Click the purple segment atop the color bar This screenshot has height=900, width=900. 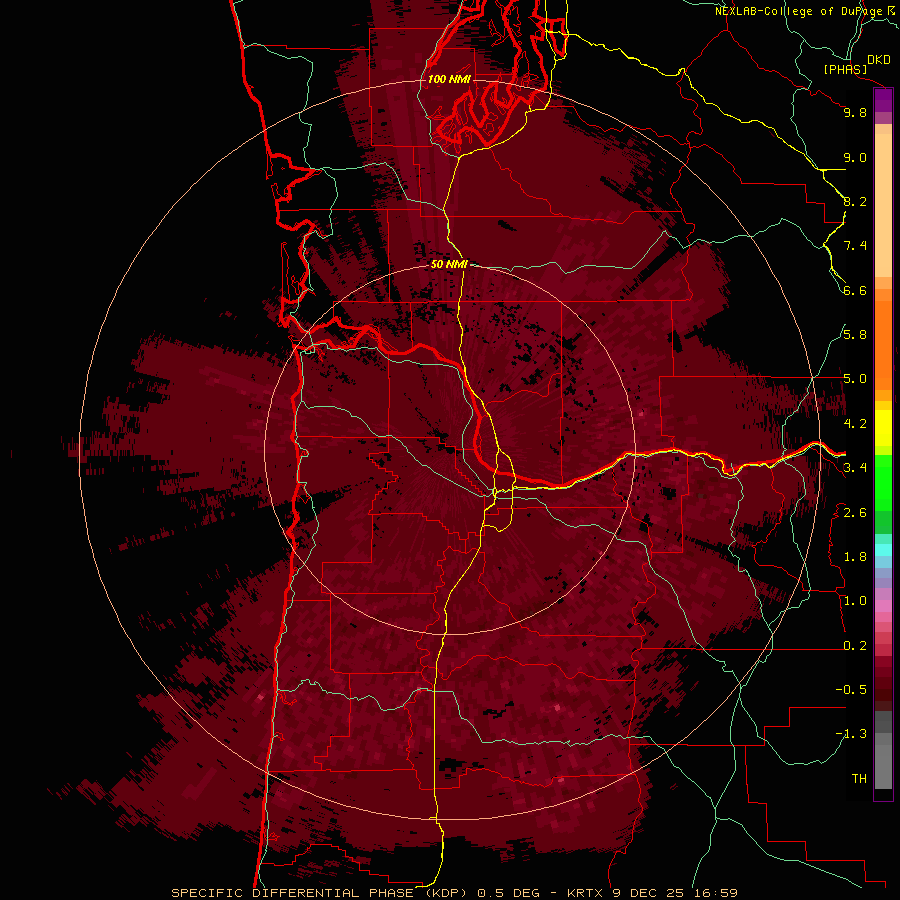pyautogui.click(x=883, y=101)
